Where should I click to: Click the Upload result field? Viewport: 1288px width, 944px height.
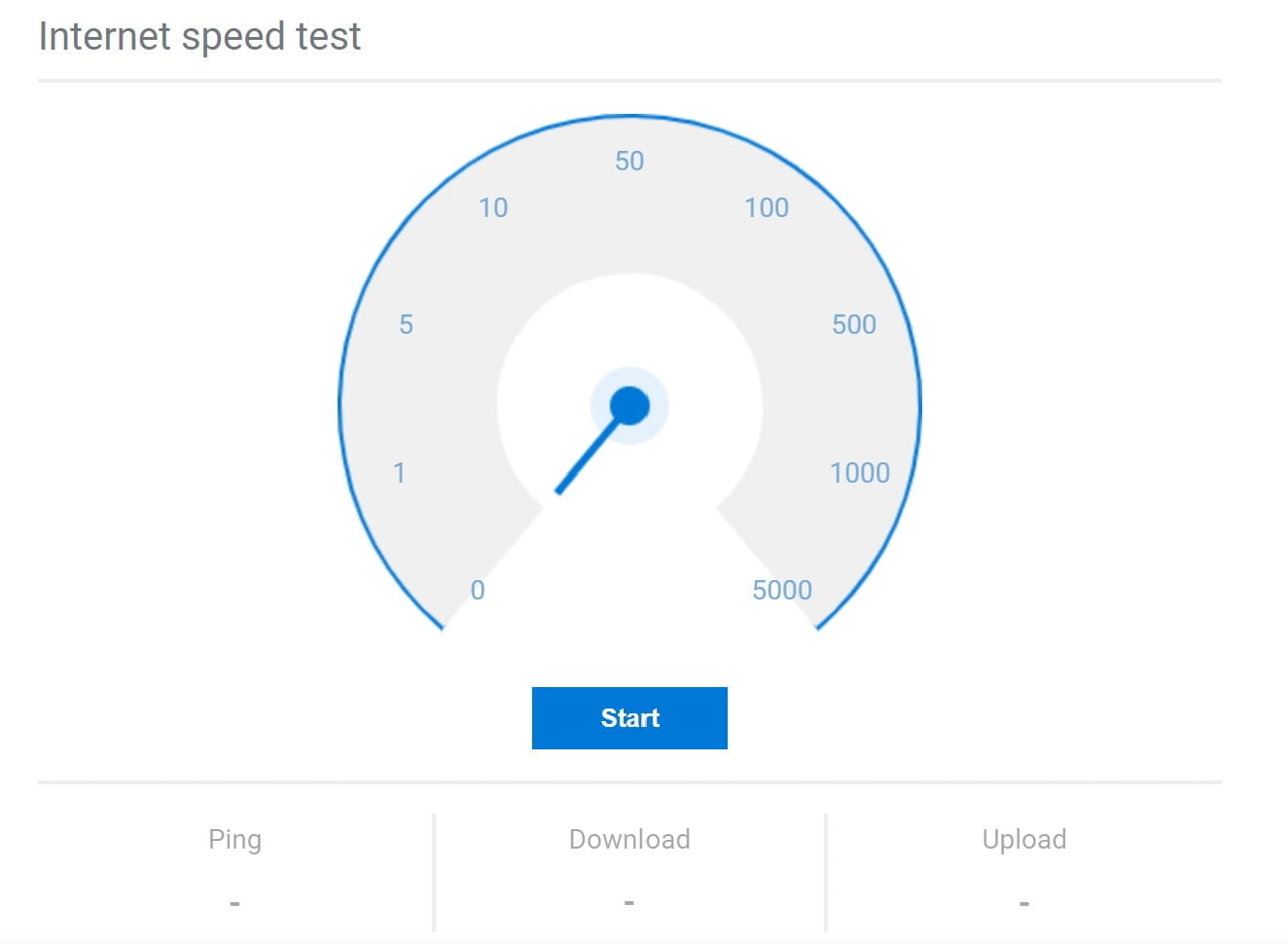1024,839
